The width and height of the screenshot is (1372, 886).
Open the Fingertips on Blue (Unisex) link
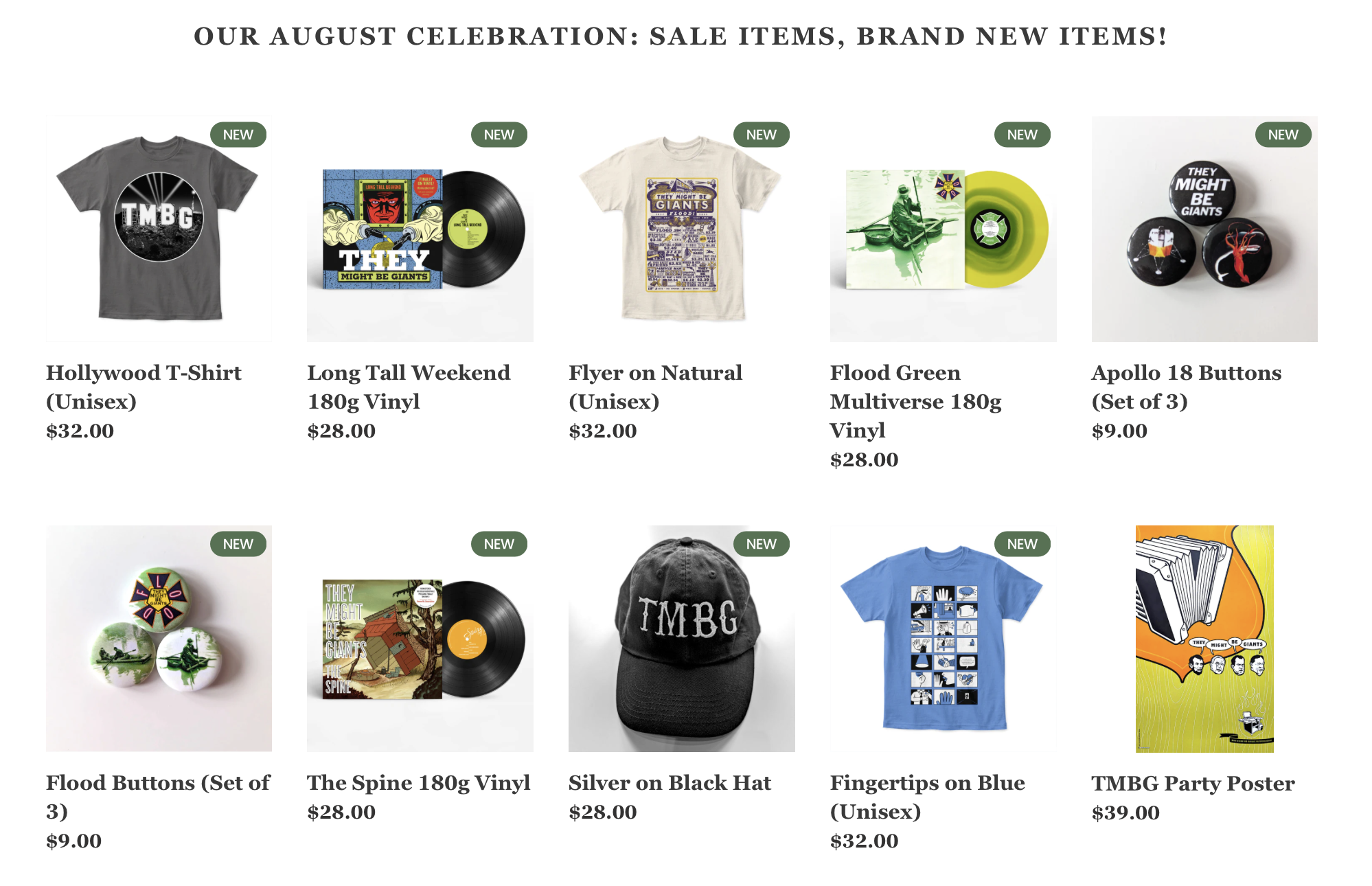pos(927,797)
